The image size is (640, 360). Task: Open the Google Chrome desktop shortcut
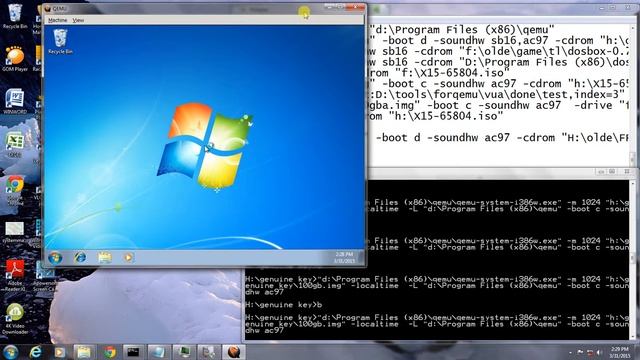click(15, 190)
